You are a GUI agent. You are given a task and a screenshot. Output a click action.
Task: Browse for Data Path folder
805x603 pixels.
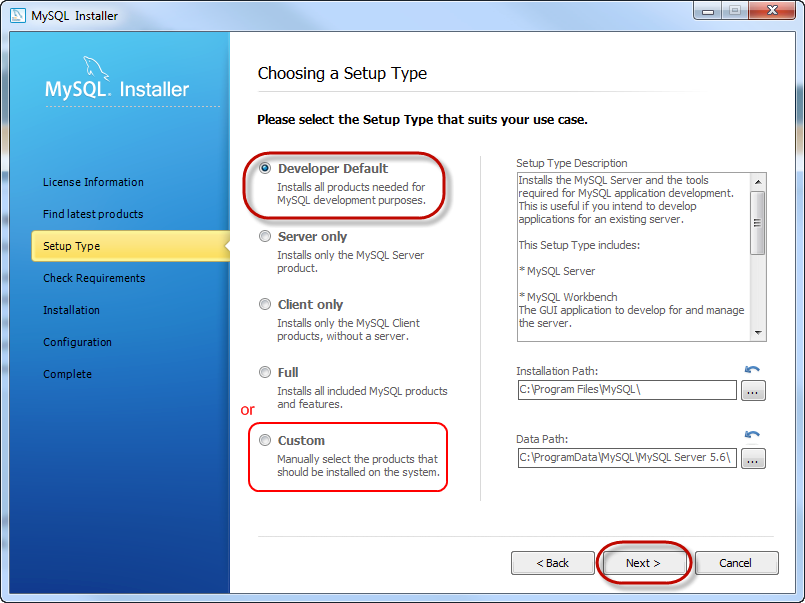[x=753, y=458]
